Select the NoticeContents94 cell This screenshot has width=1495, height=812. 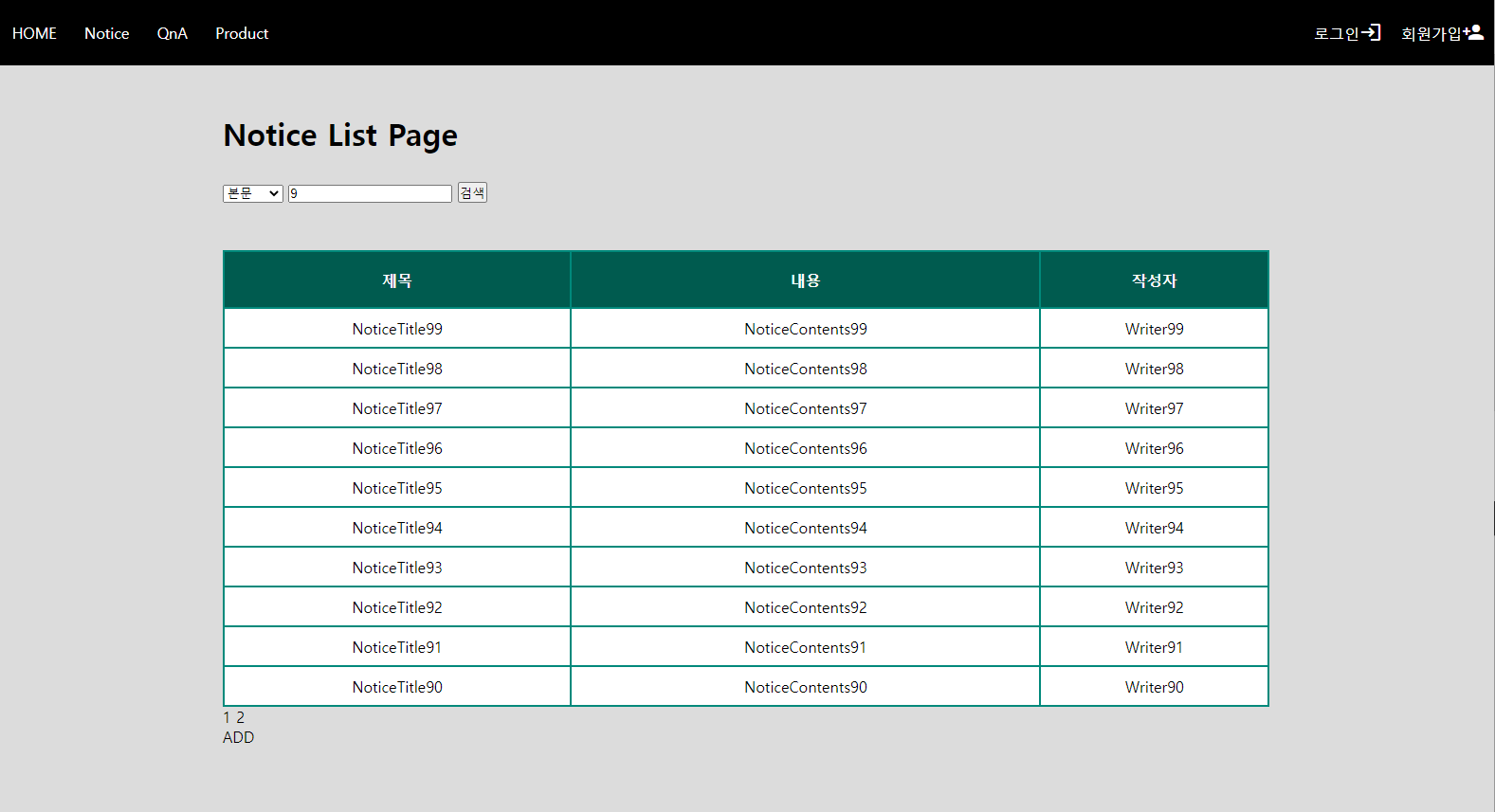point(805,528)
